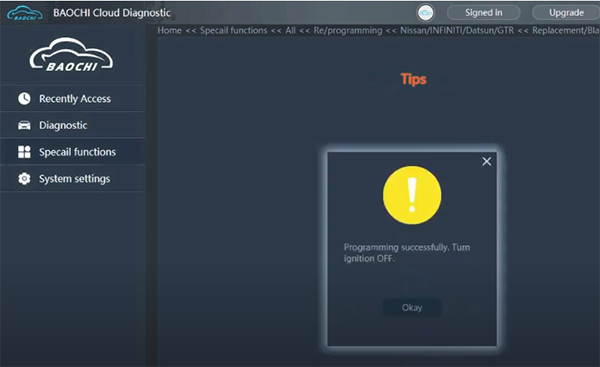Open the Diagnostic menu item
Image resolution: width=600 pixels, height=367 pixels.
(73, 125)
